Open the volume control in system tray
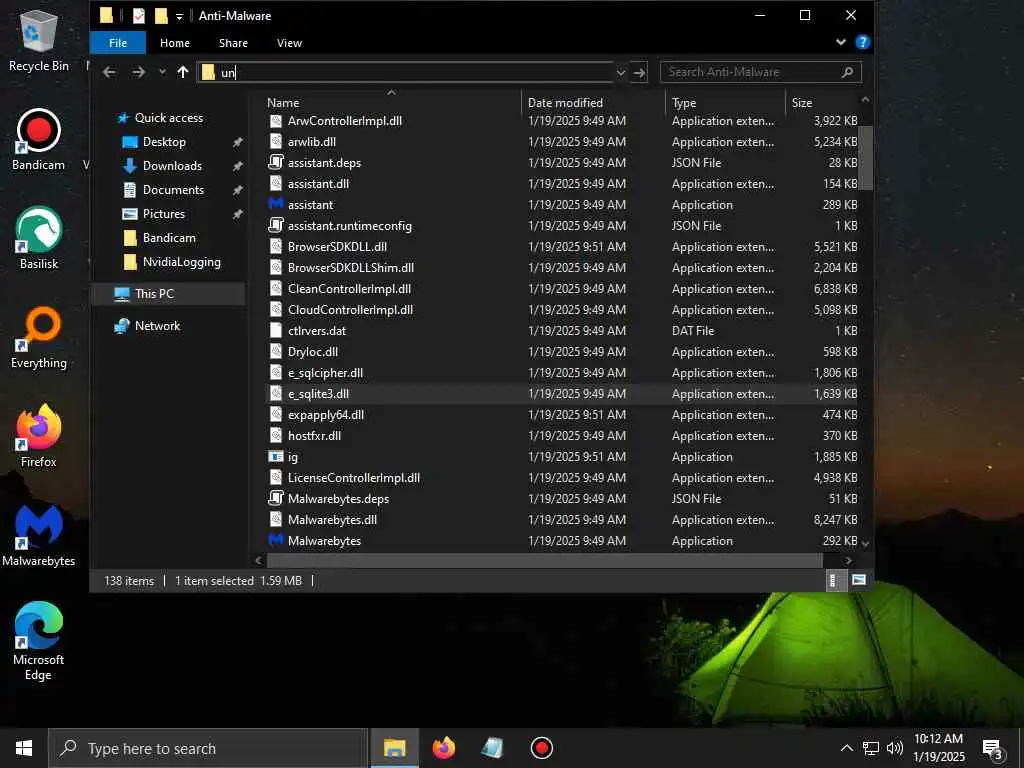Viewport: 1024px width, 768px height. click(895, 748)
